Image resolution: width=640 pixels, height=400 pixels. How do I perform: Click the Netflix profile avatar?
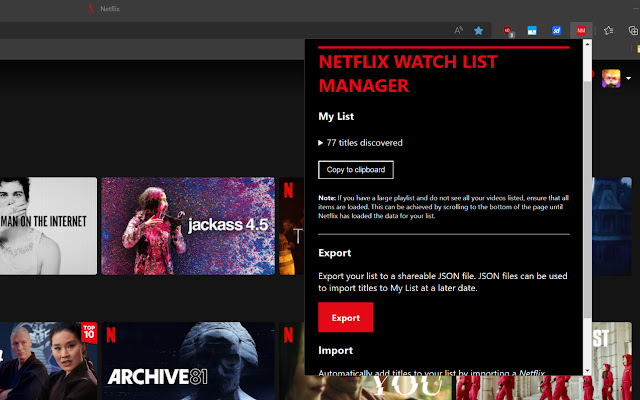tap(610, 78)
